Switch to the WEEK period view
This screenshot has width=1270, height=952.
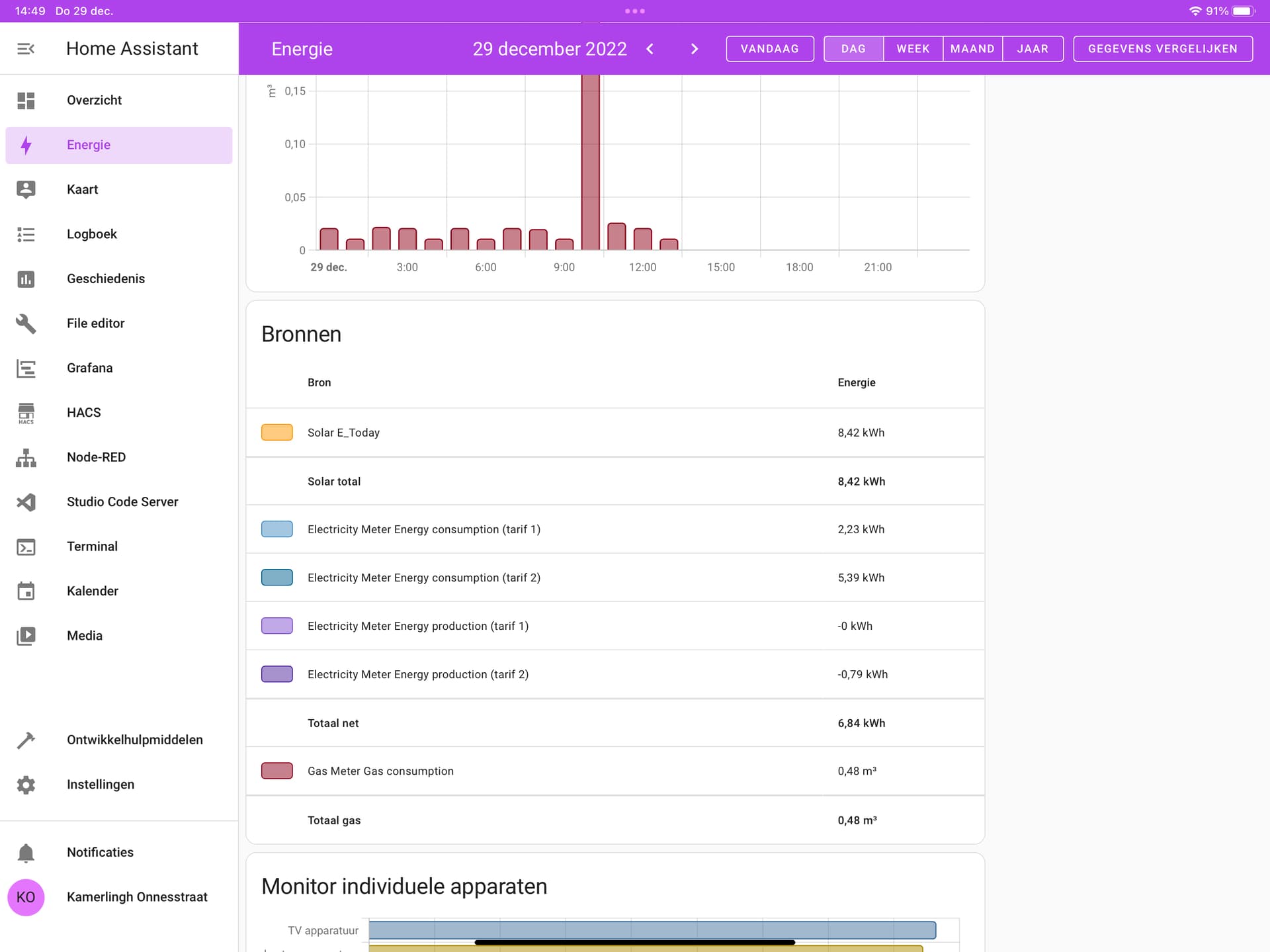coord(913,49)
